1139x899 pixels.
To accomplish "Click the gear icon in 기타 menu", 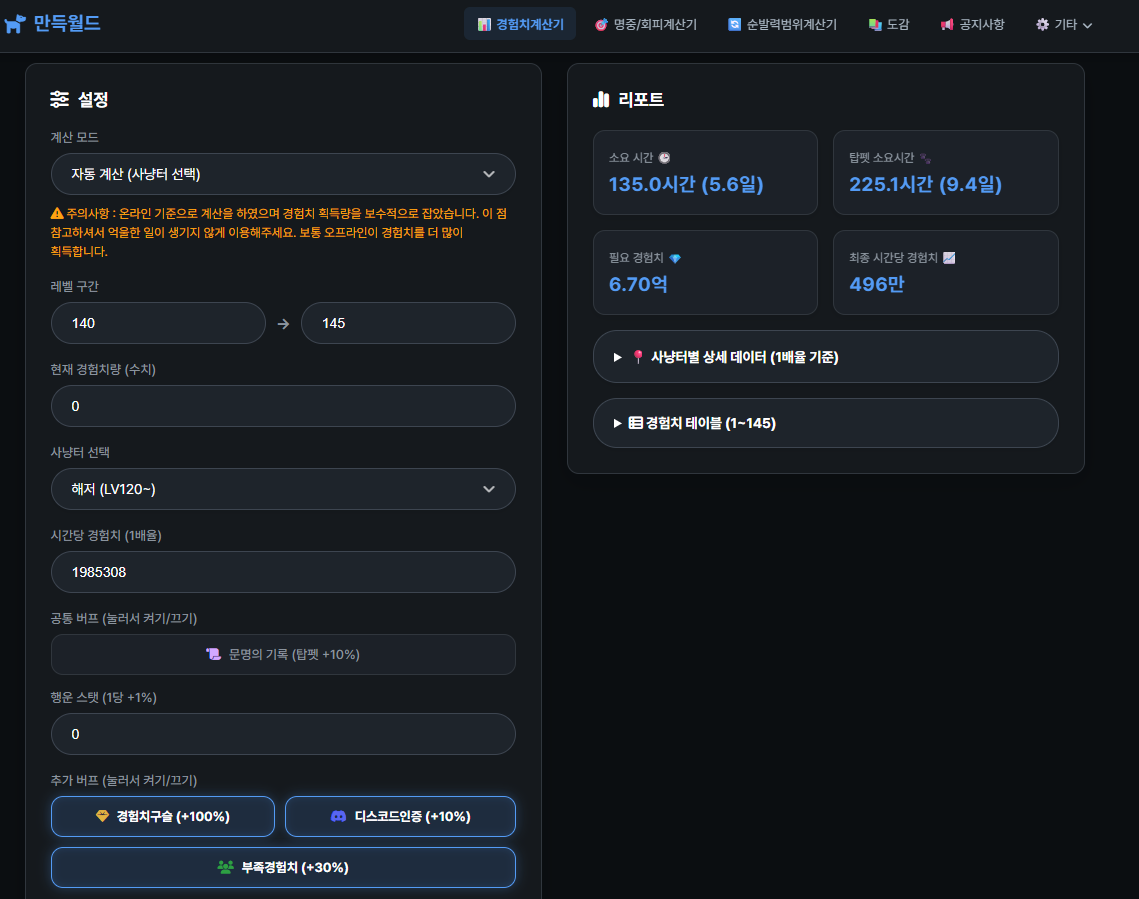I will tap(1043, 24).
